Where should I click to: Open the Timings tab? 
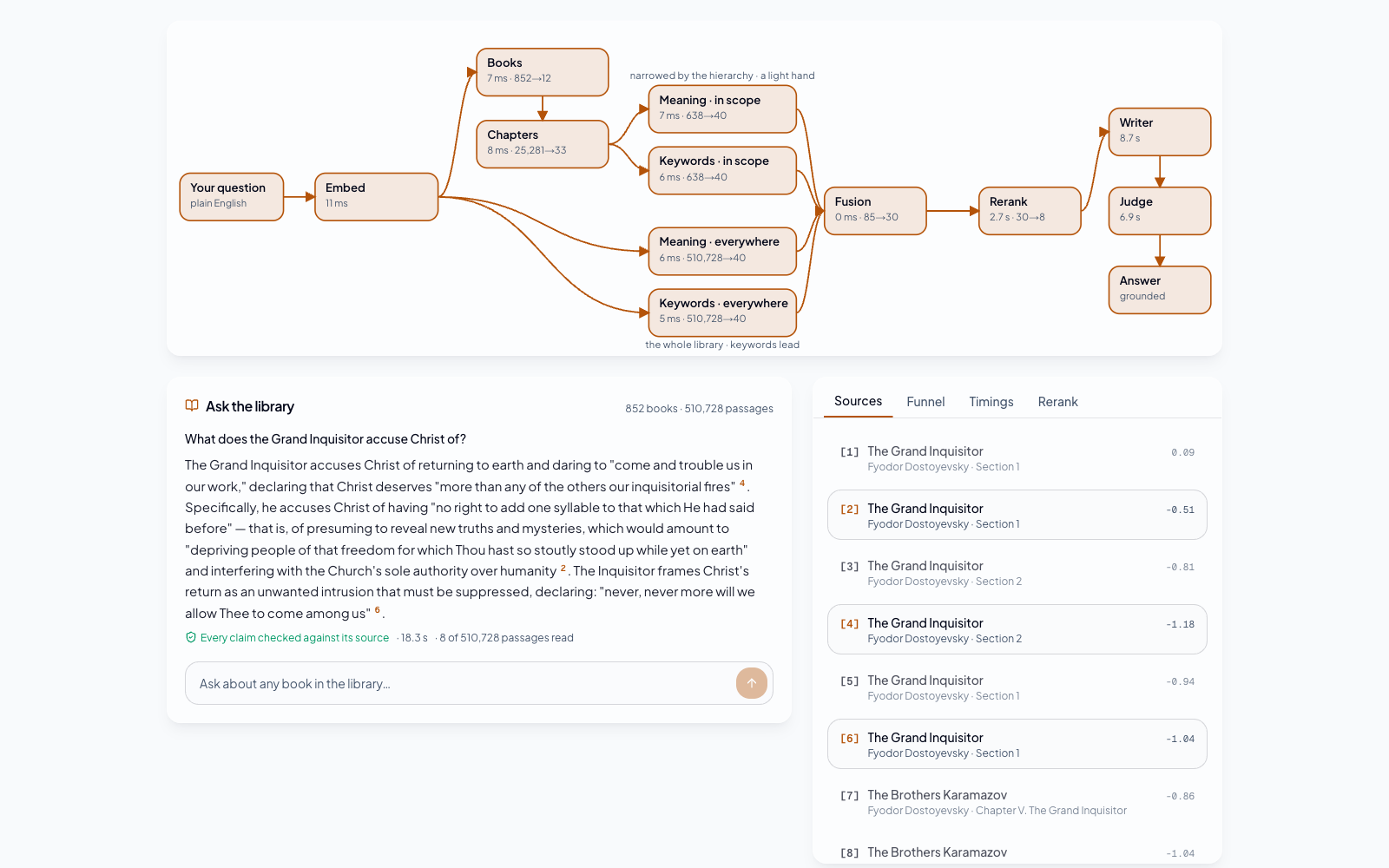991,402
